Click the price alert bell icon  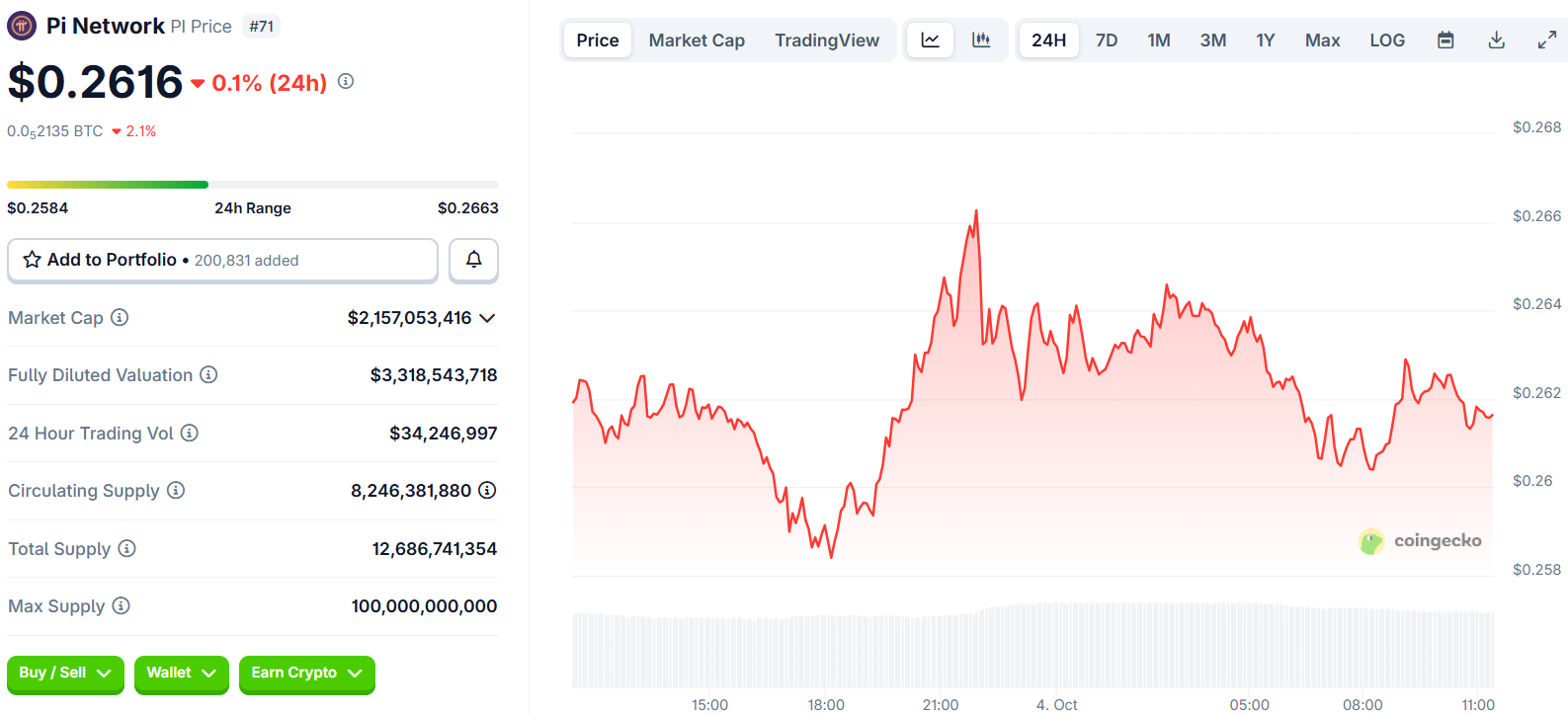[474, 260]
